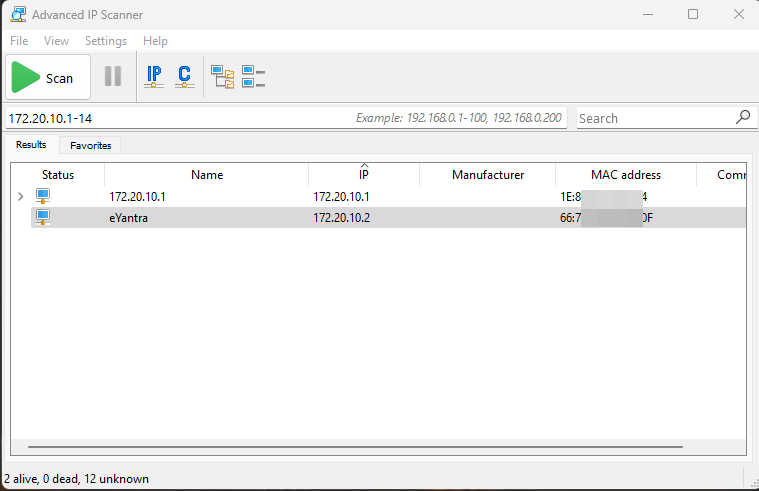The image size is (759, 491).
Task: Click the blue C subnet icon
Action: pos(184,77)
